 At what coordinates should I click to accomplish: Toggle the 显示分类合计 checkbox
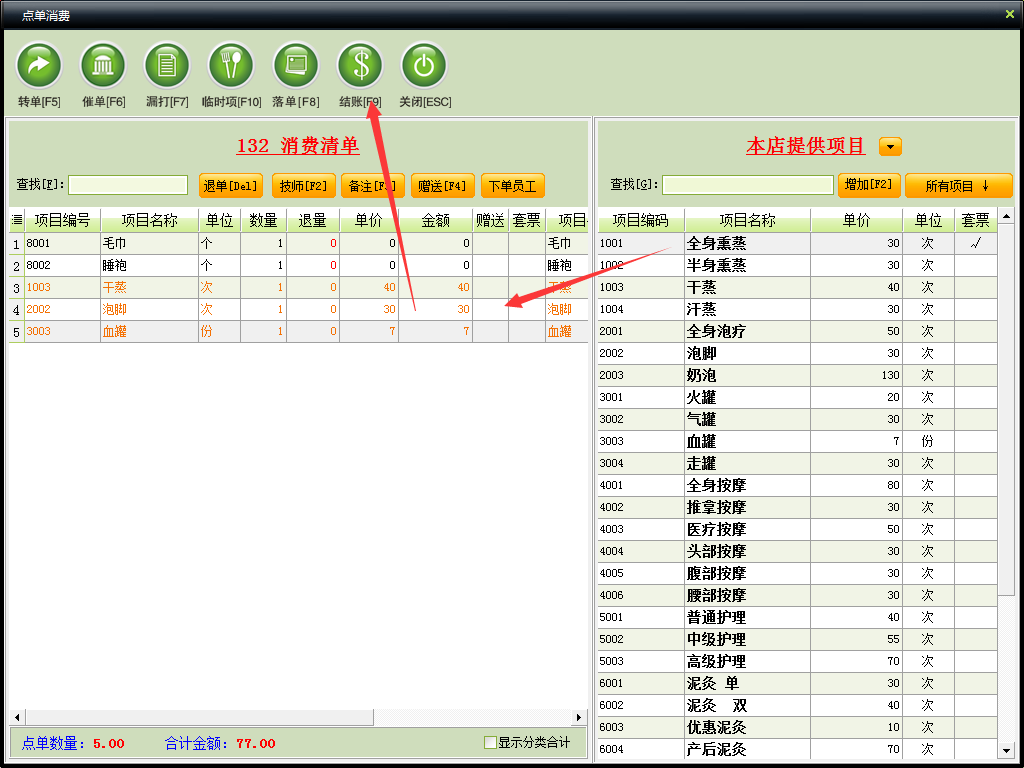click(490, 743)
